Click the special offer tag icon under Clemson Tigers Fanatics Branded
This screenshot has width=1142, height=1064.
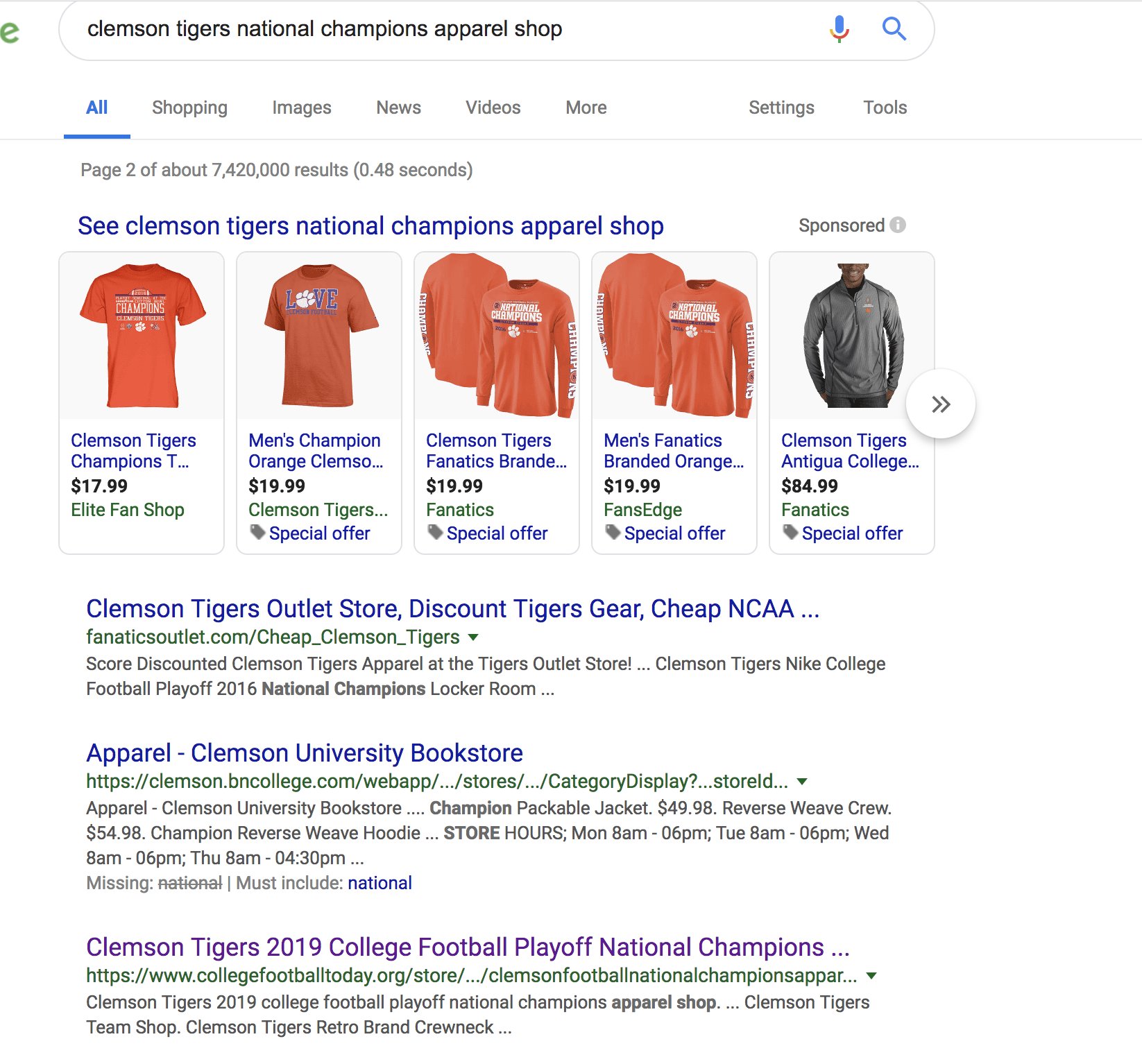point(436,532)
